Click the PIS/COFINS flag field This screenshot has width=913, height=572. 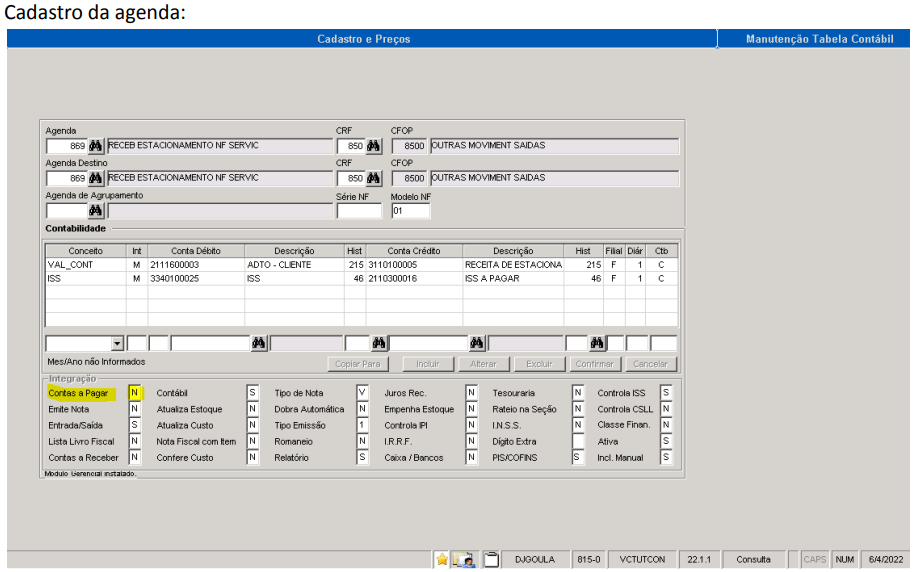(x=578, y=457)
